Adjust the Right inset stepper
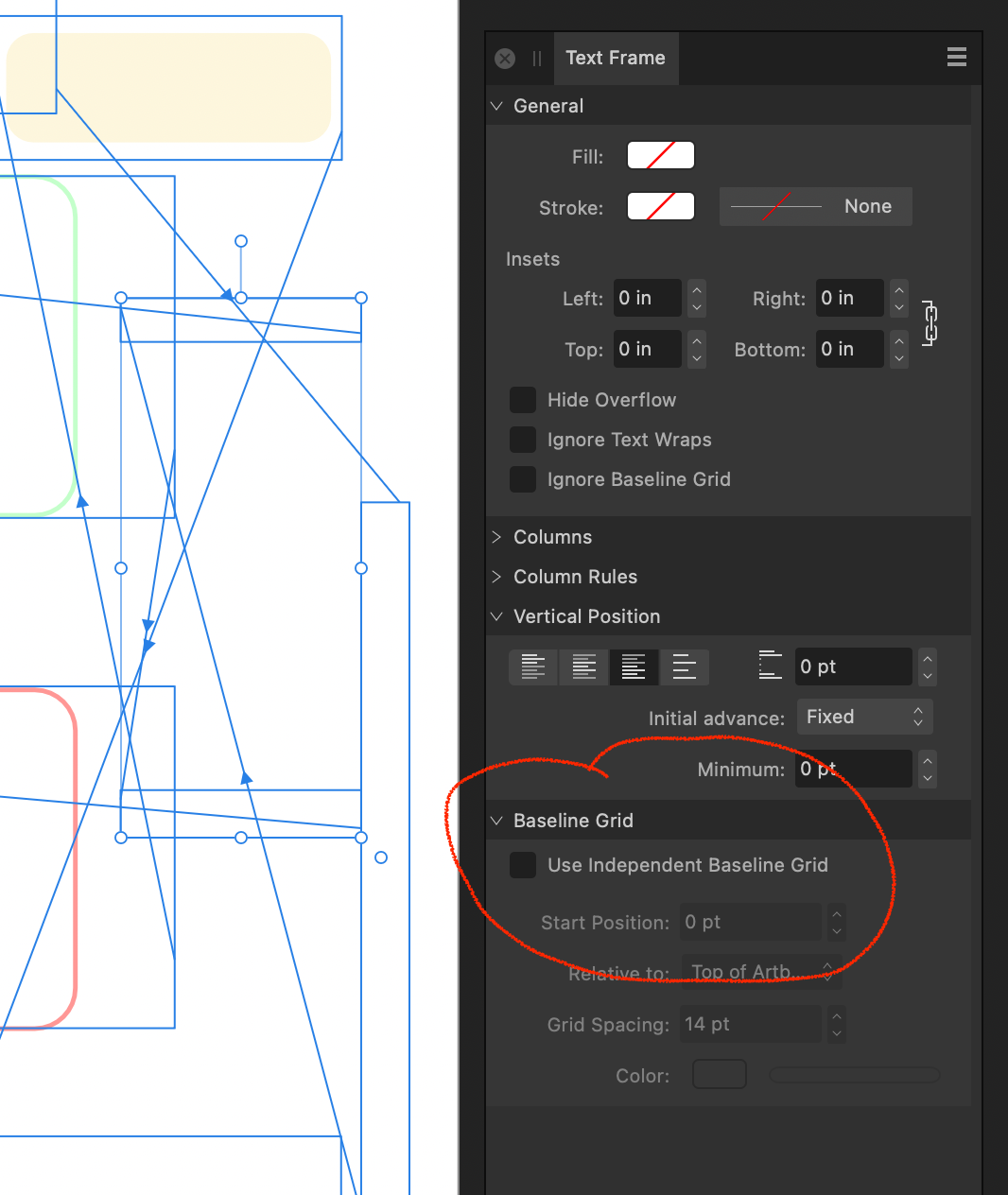 (899, 298)
